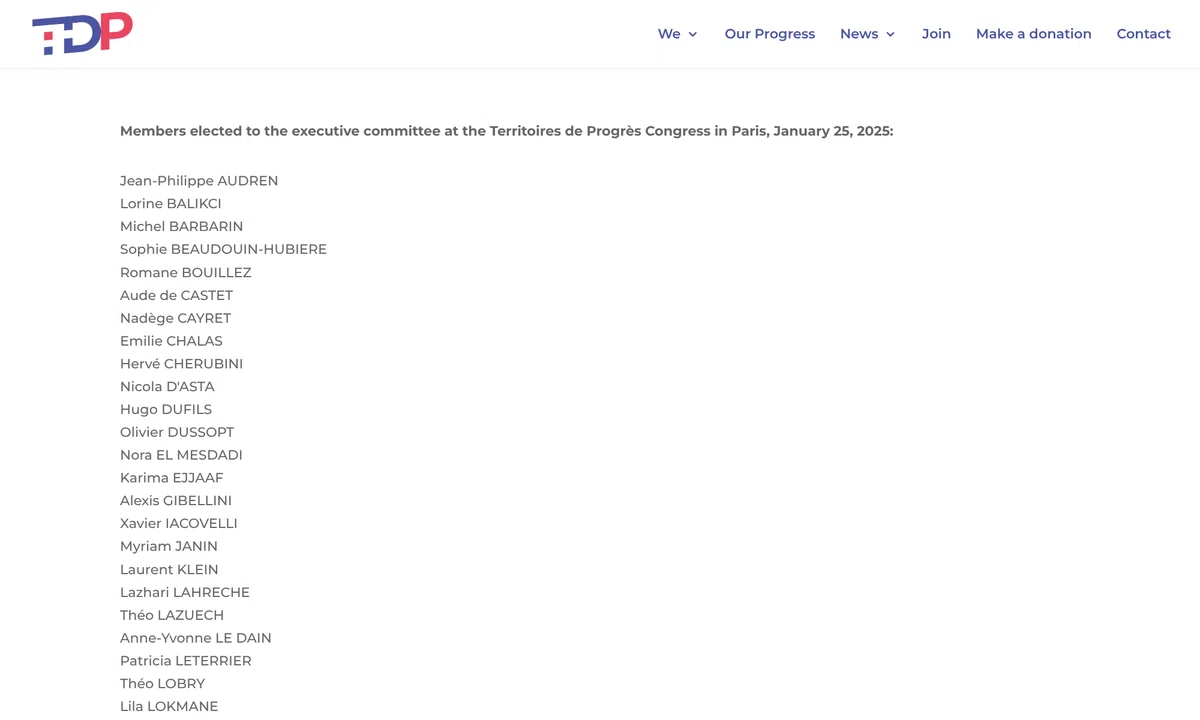
Task: Click Make a donation link
Action: (x=1034, y=34)
